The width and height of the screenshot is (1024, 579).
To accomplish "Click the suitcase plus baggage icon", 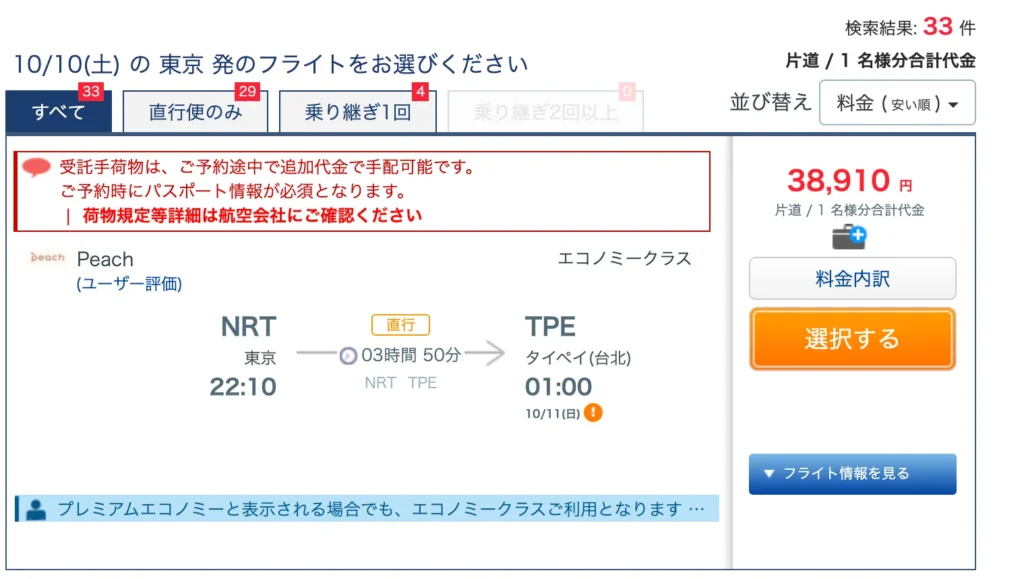I will 849,237.
